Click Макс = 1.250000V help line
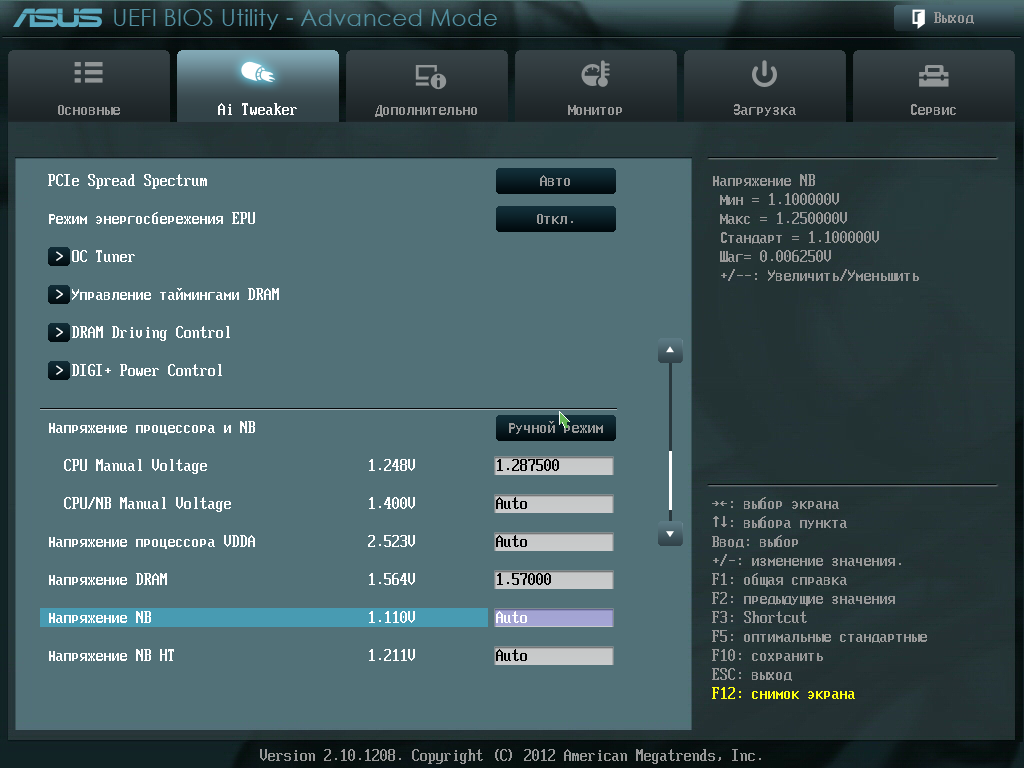Viewport: 1024px width, 768px height. (x=783, y=218)
